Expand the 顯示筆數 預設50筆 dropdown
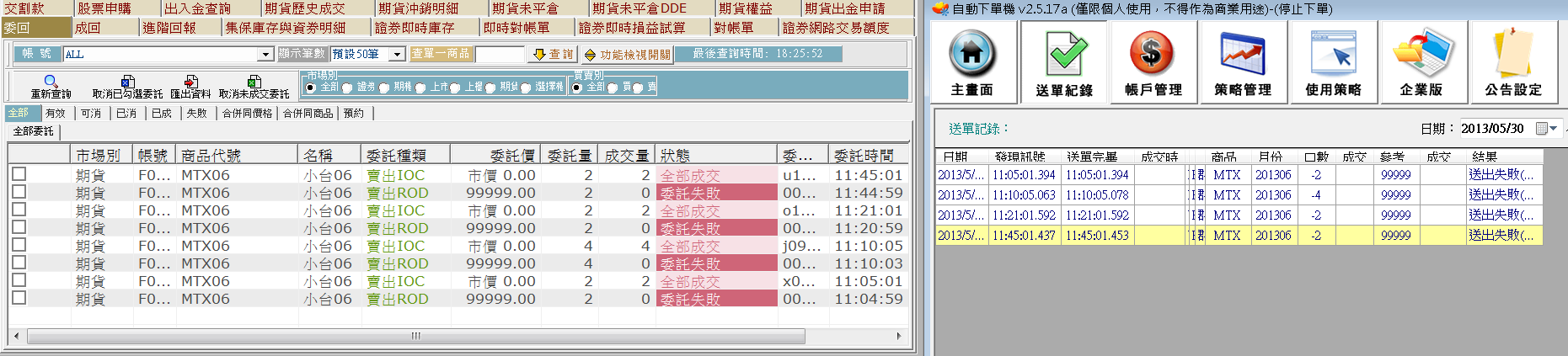1568x356 pixels. (x=397, y=54)
